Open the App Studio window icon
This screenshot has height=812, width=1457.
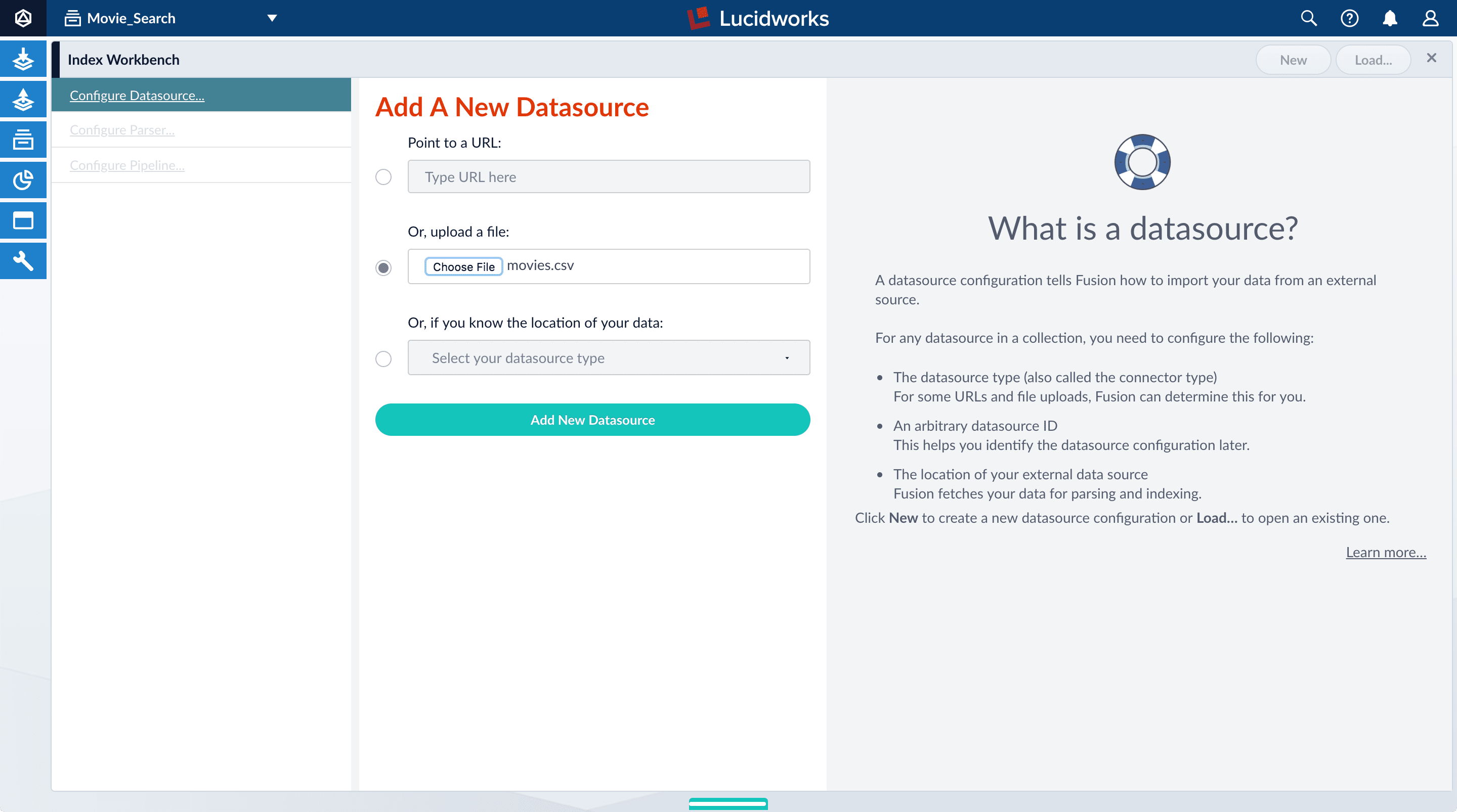coord(23,220)
